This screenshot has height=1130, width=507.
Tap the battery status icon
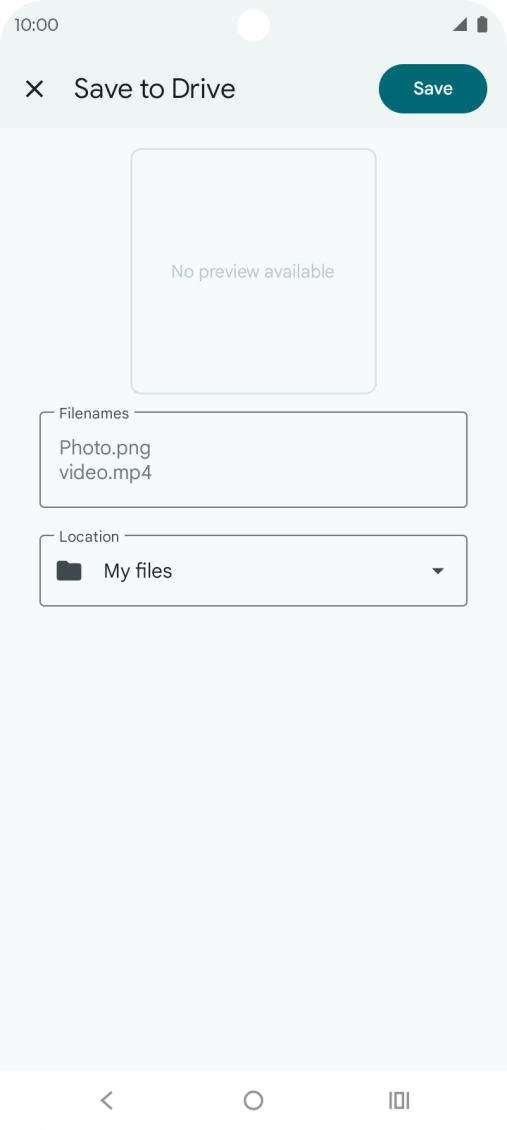click(x=482, y=25)
